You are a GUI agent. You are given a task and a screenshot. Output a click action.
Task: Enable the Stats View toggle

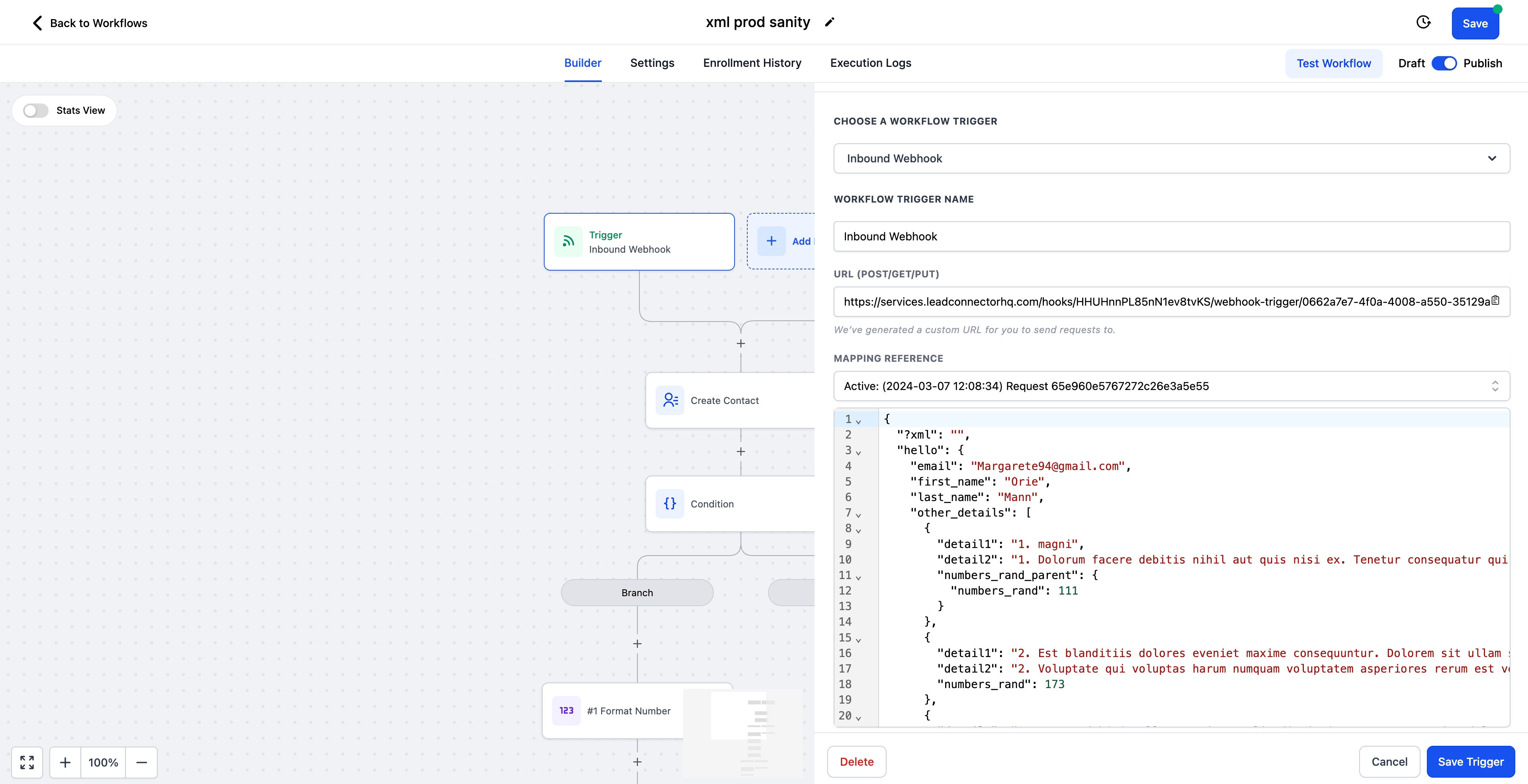(x=35, y=111)
